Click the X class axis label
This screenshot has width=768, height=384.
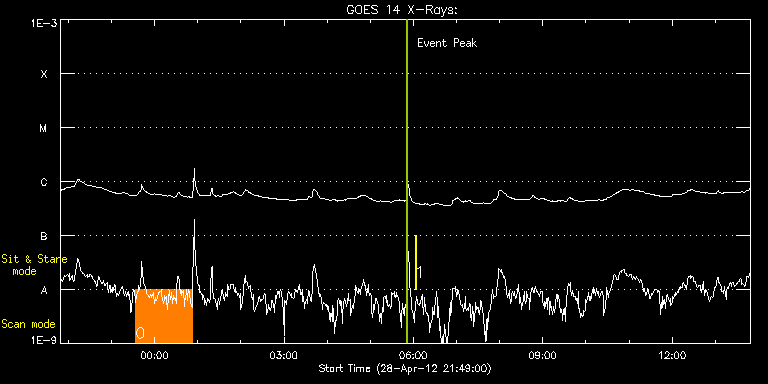(44, 74)
